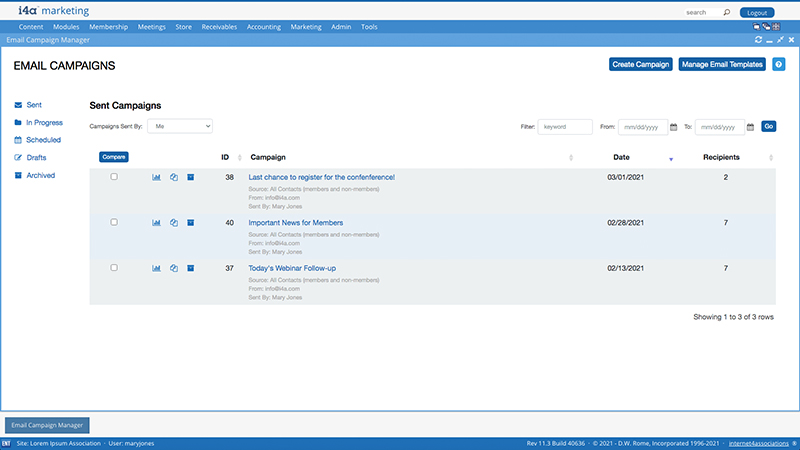
Task: Open the Tools menu
Action: pyautogui.click(x=369, y=27)
